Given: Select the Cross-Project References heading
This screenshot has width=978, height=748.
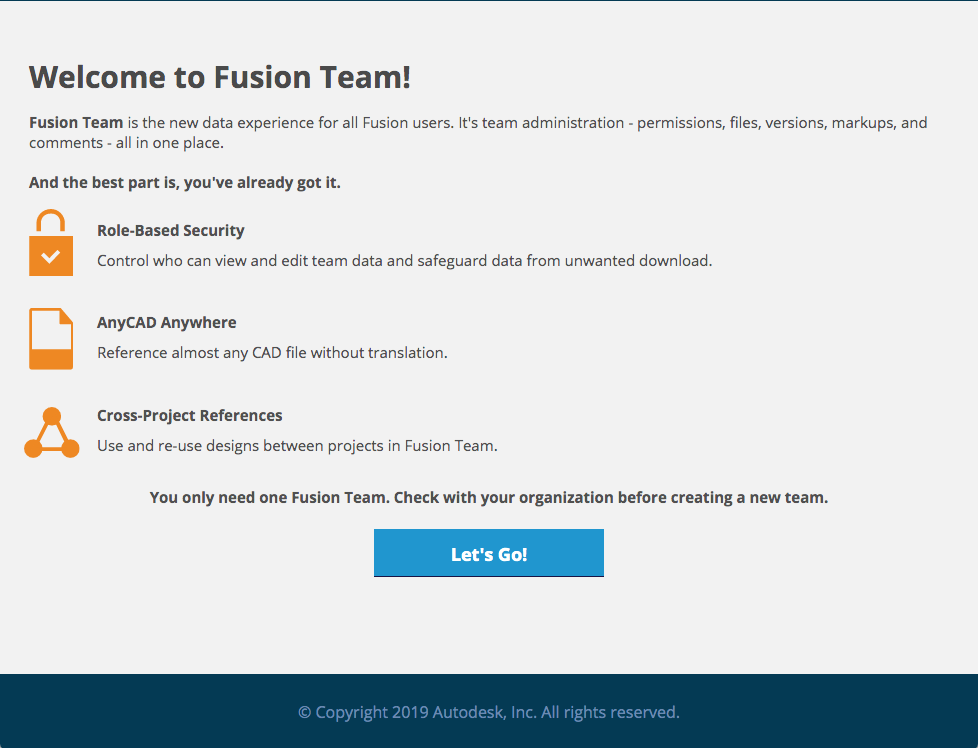Looking at the screenshot, I should click(x=190, y=416).
